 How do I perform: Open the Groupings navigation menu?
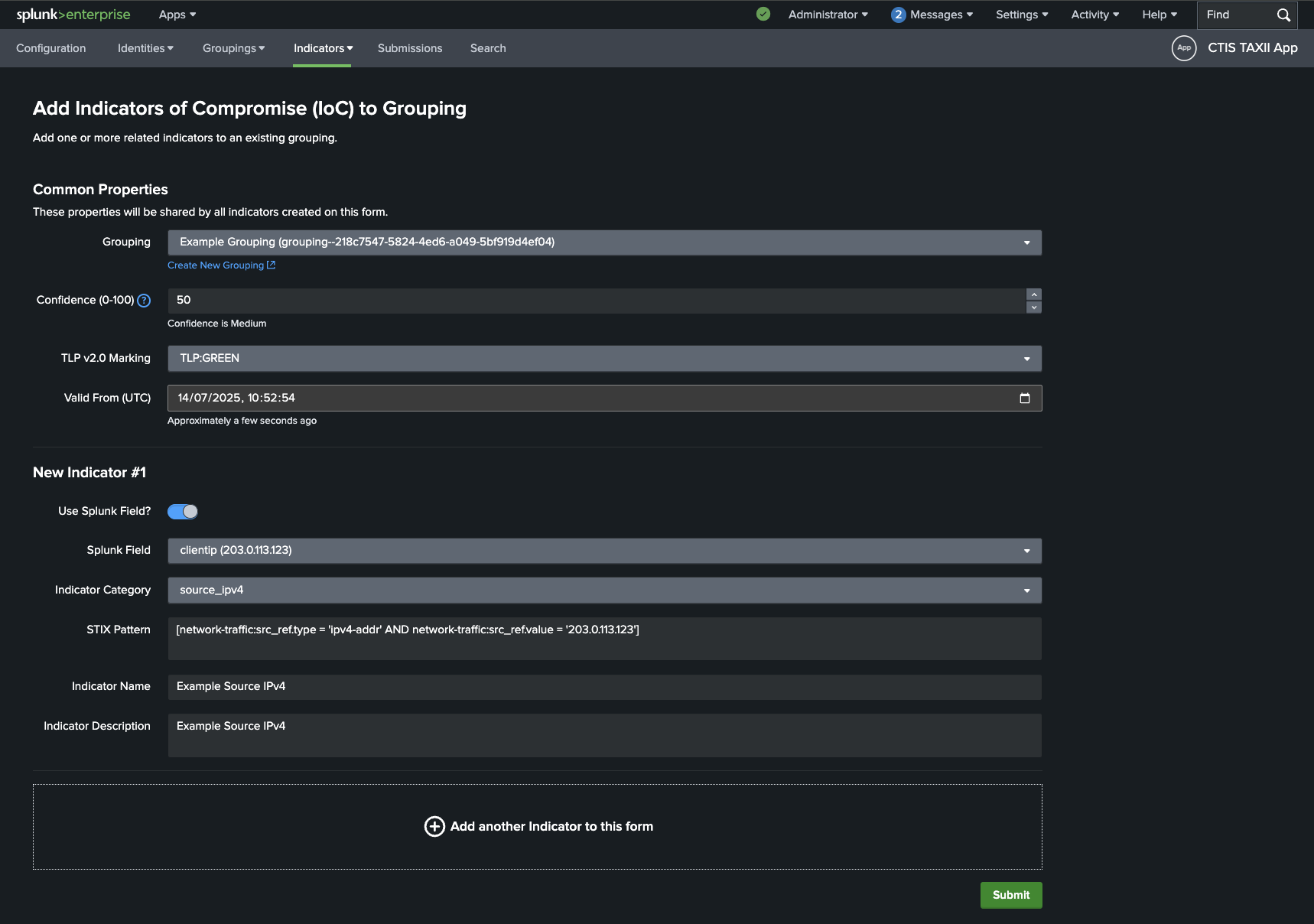(233, 48)
